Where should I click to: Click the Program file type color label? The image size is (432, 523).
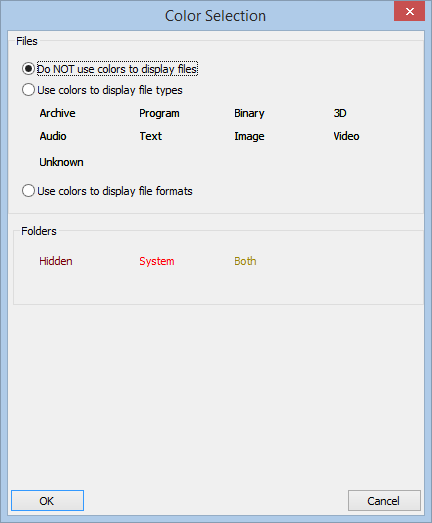click(159, 113)
